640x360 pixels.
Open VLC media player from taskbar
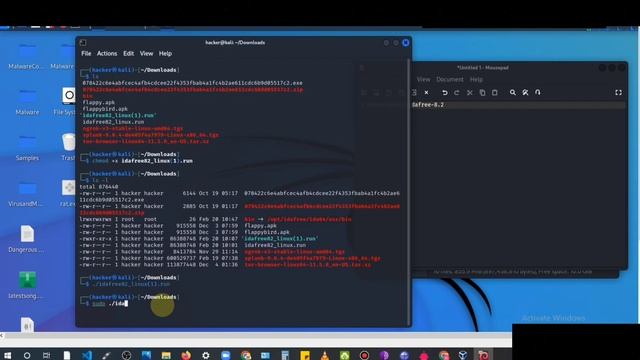pyautogui.click(x=324, y=356)
